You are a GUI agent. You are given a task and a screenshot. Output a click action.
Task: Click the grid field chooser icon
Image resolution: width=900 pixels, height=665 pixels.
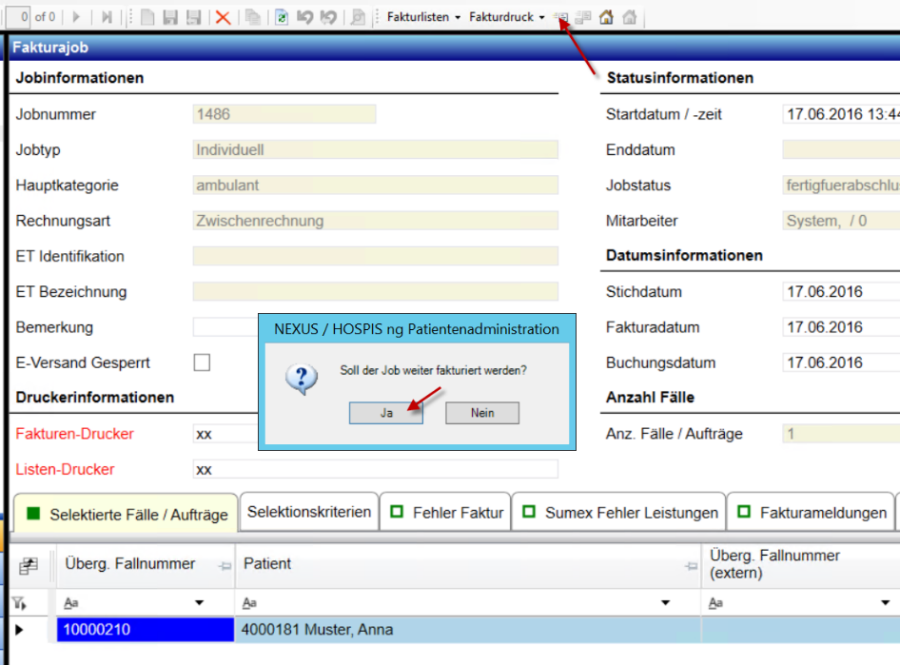[x=28, y=566]
